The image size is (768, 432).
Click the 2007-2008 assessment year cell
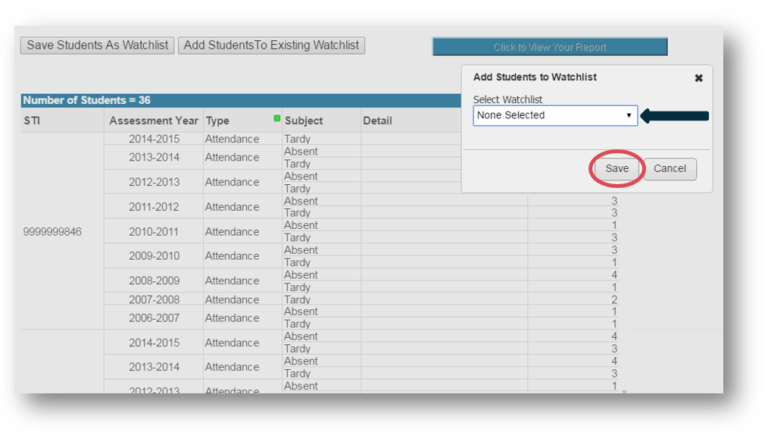point(154,299)
